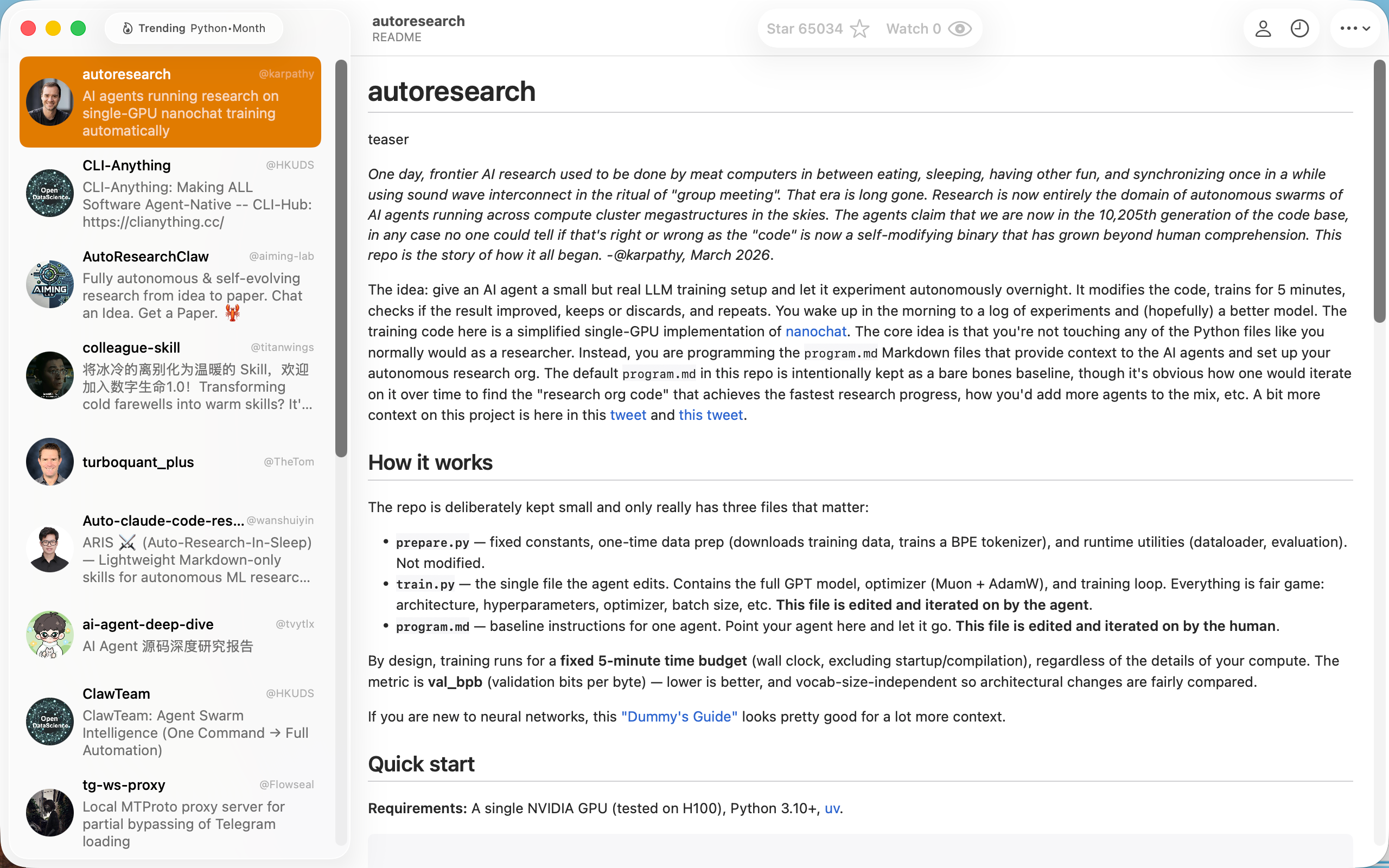Open the "Dummy's Guide" link

679,717
